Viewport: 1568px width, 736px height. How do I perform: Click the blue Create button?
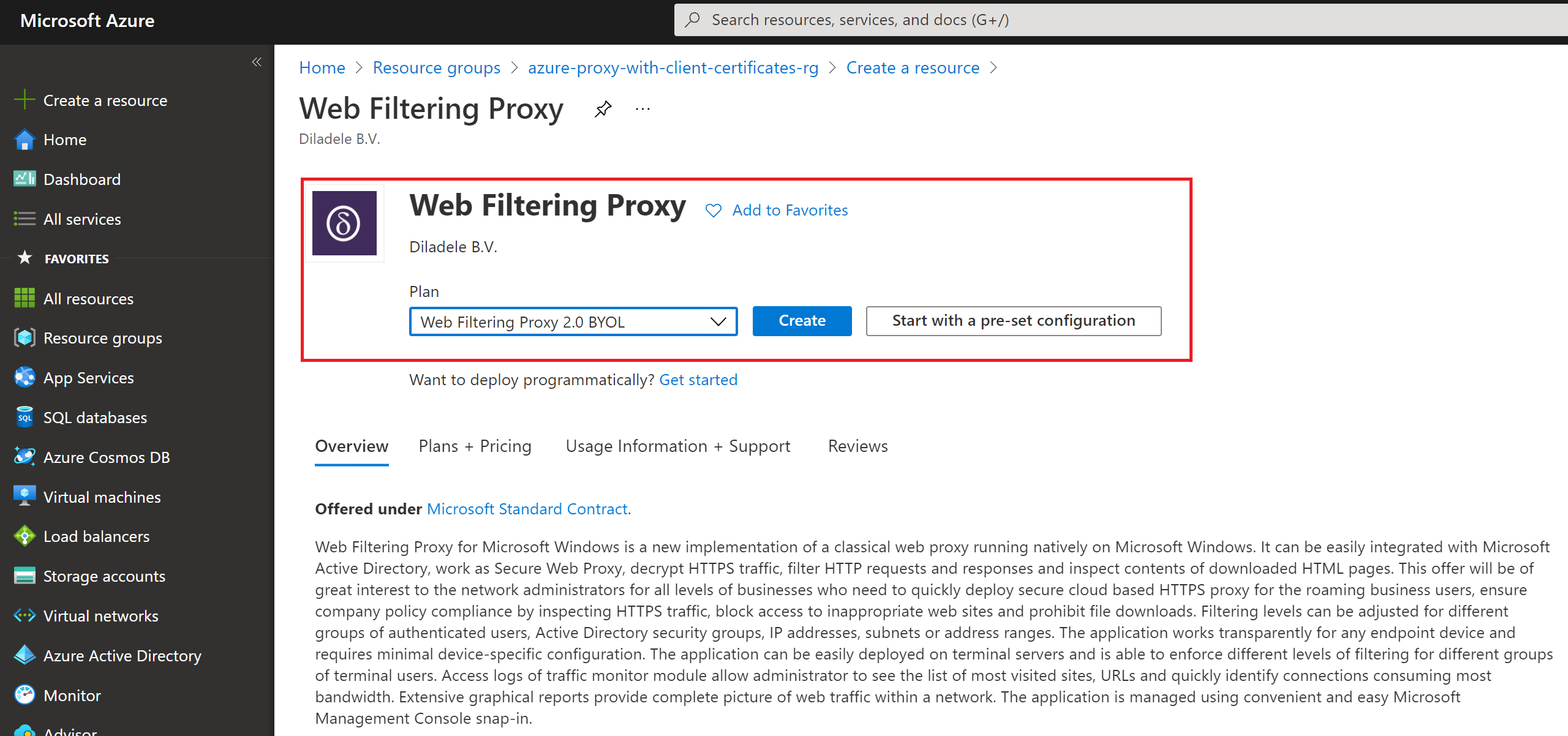[x=802, y=321]
